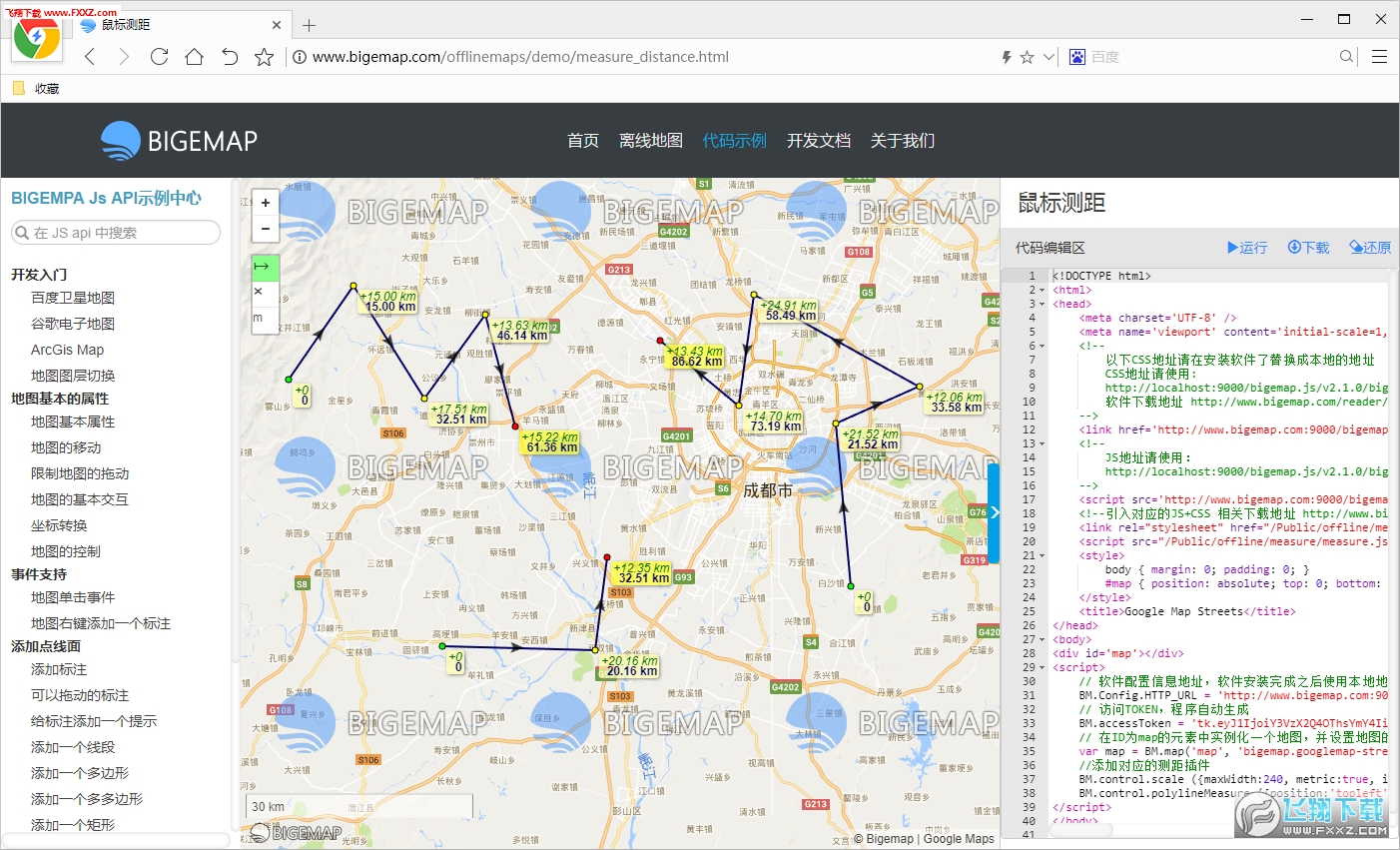Click the lightning speed-mode icon
1400x850 pixels.
[1007, 57]
